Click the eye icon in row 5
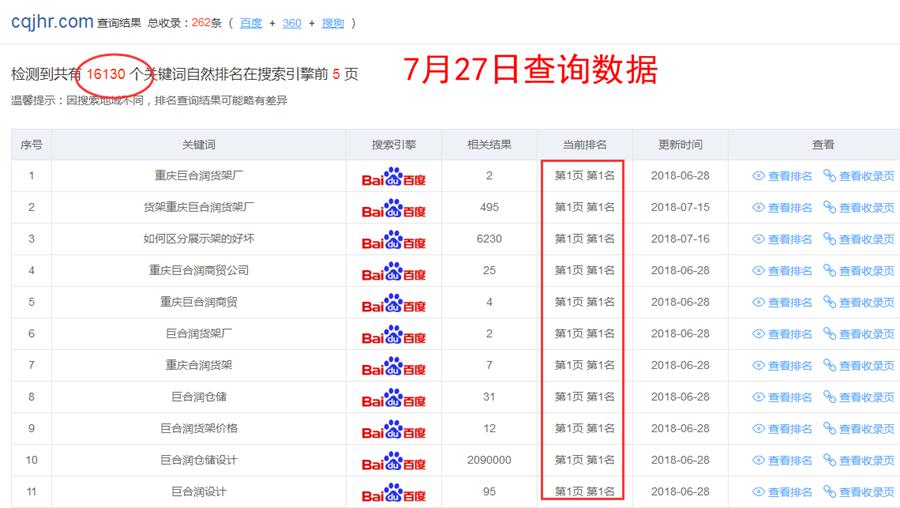Viewport: 900px width, 508px height. point(758,302)
